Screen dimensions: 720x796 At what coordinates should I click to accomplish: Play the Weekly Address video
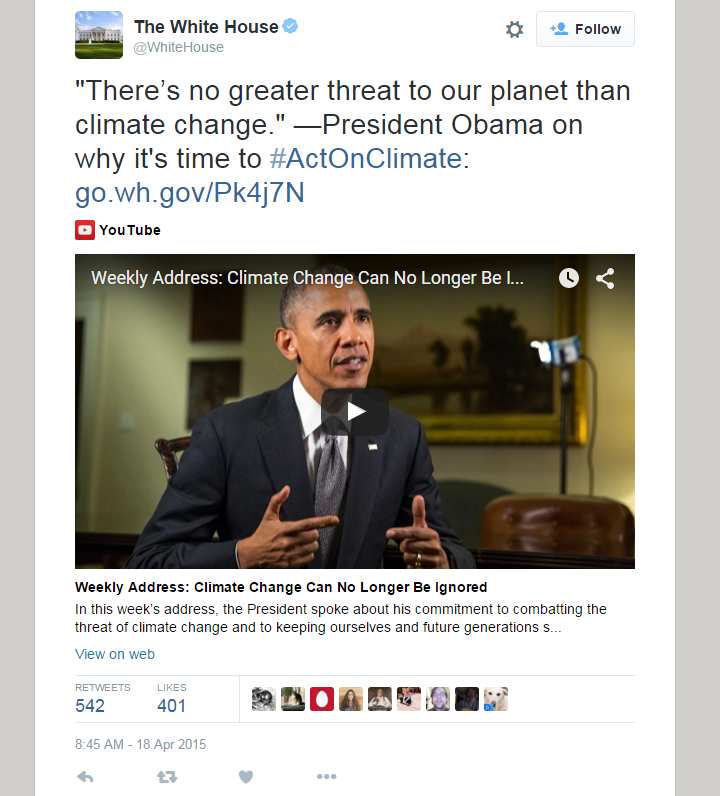pos(355,412)
